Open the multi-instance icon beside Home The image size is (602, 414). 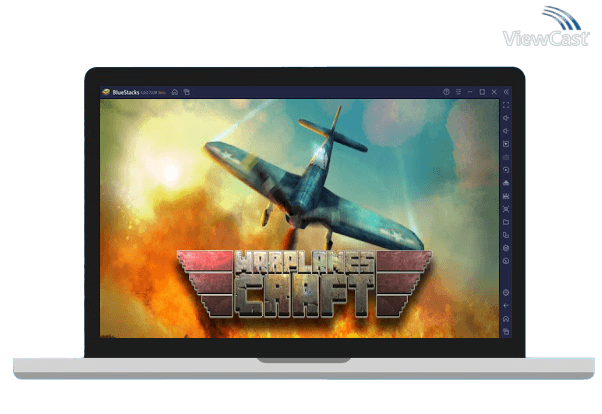(187, 92)
